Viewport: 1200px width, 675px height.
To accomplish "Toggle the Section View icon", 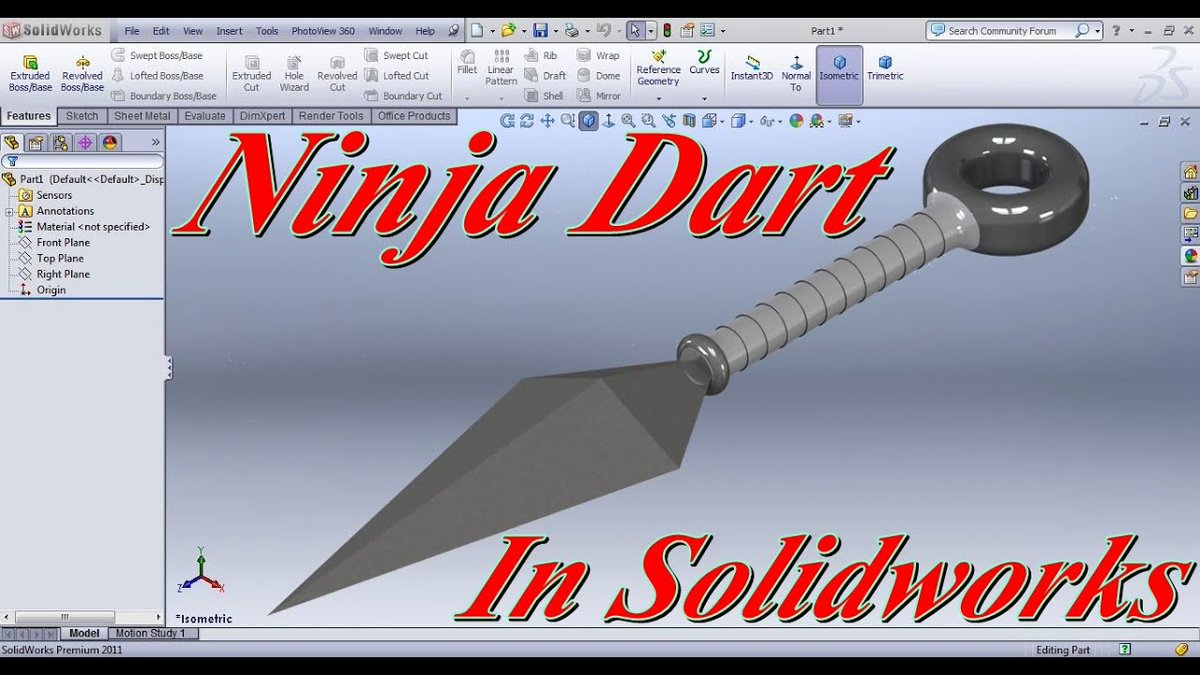I will (x=690, y=121).
